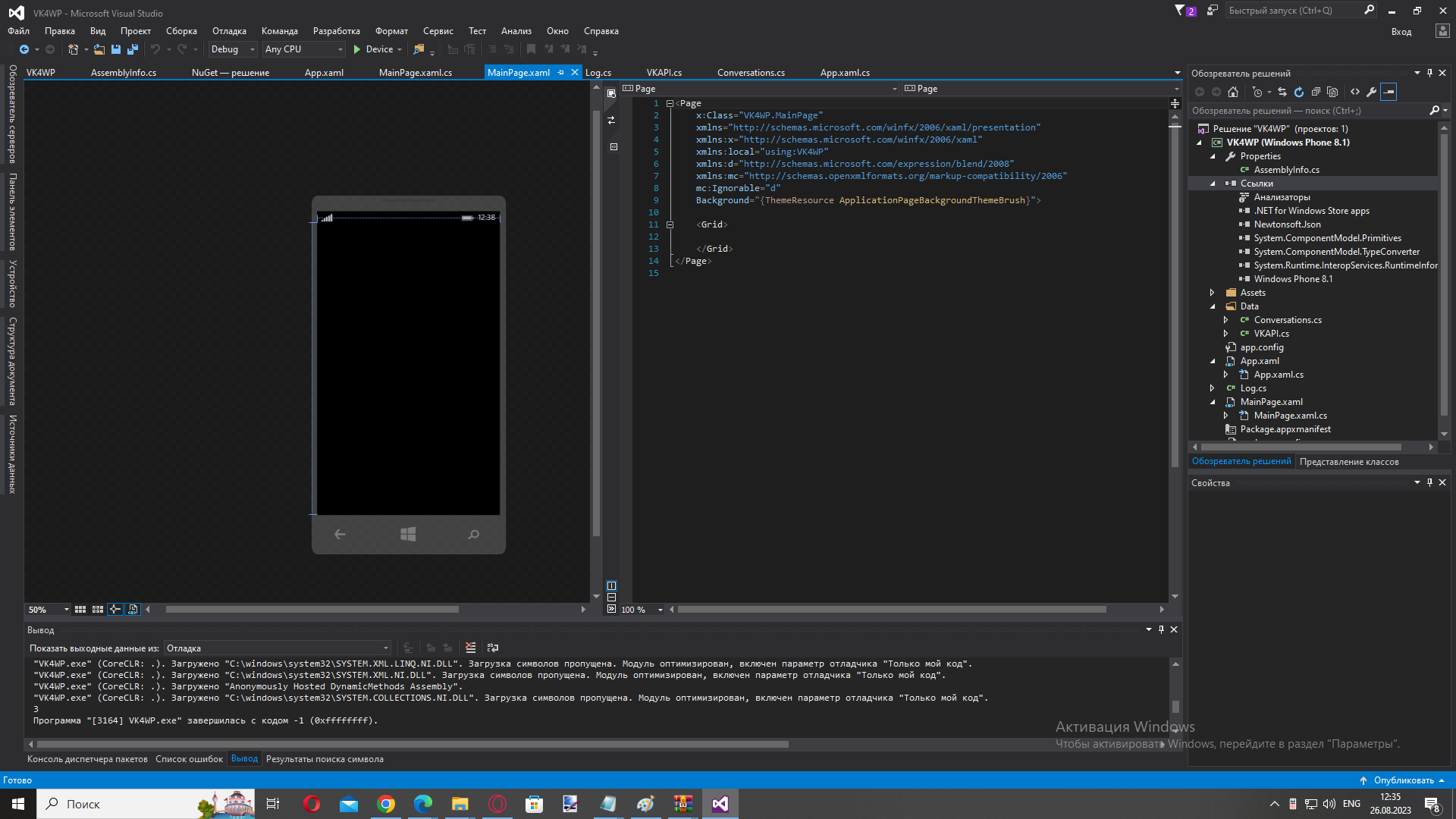Toggle Preview Selected Items in Solution Explorer
The width and height of the screenshot is (1456, 819).
1389,92
